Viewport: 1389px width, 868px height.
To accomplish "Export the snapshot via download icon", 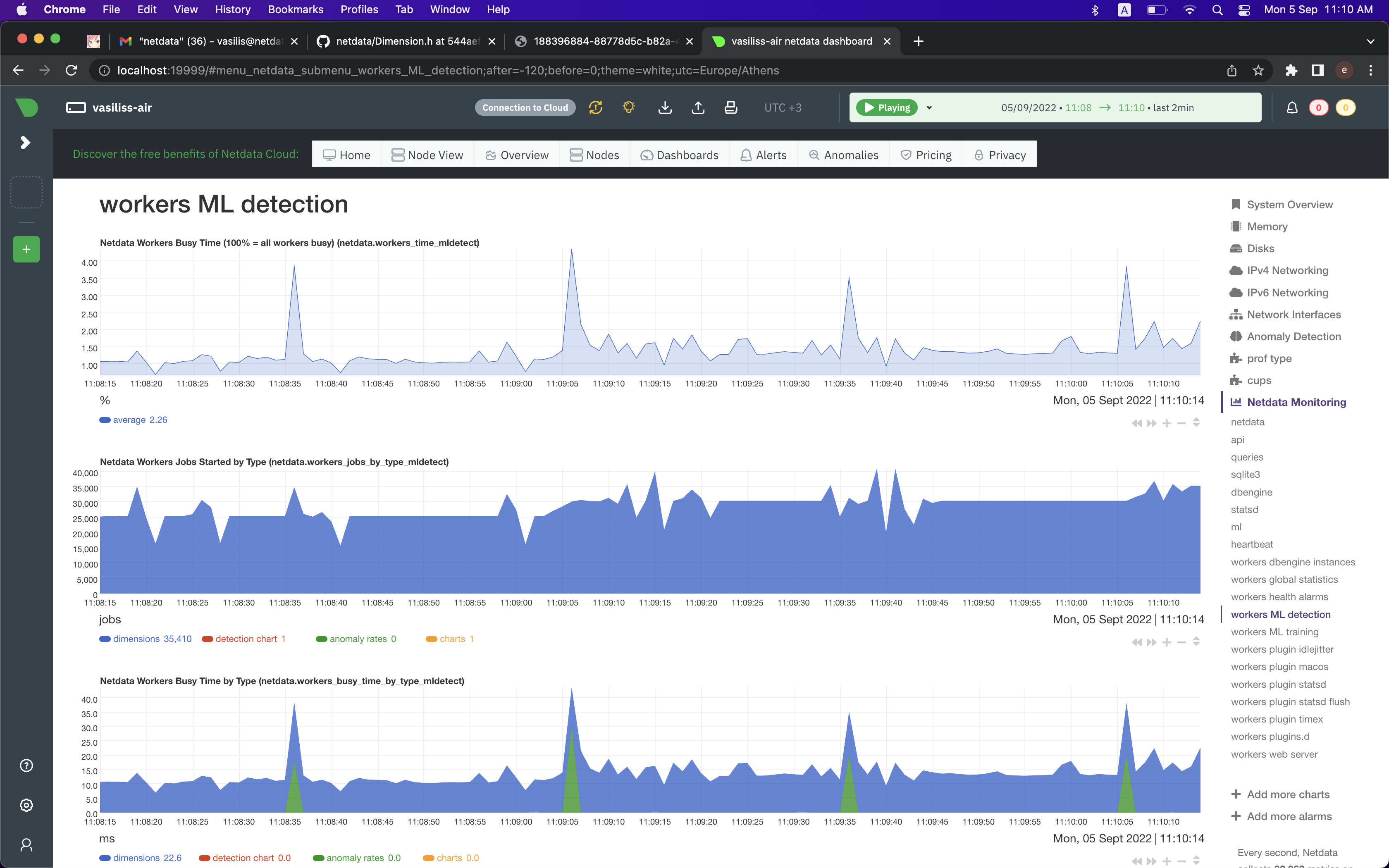I will click(665, 107).
